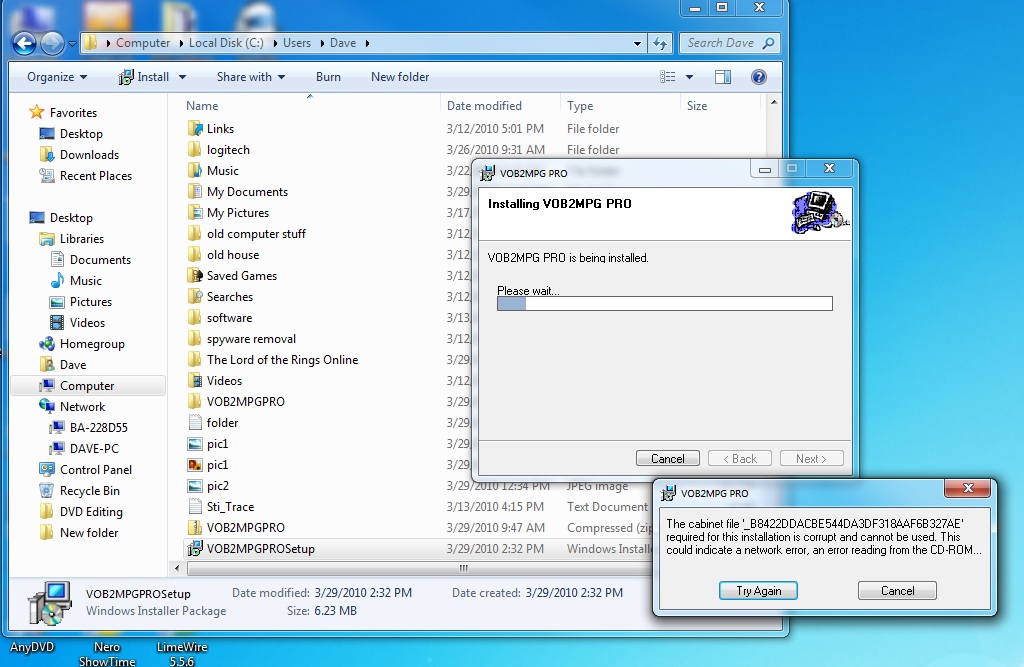Click the Music library icon

(57, 281)
